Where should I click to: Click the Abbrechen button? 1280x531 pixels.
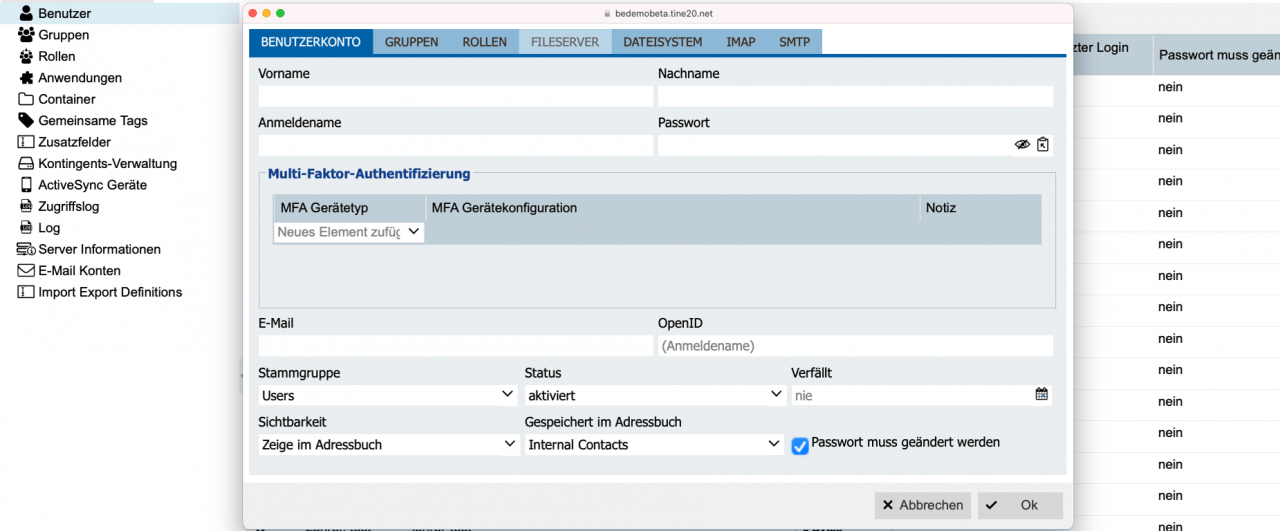pos(923,505)
